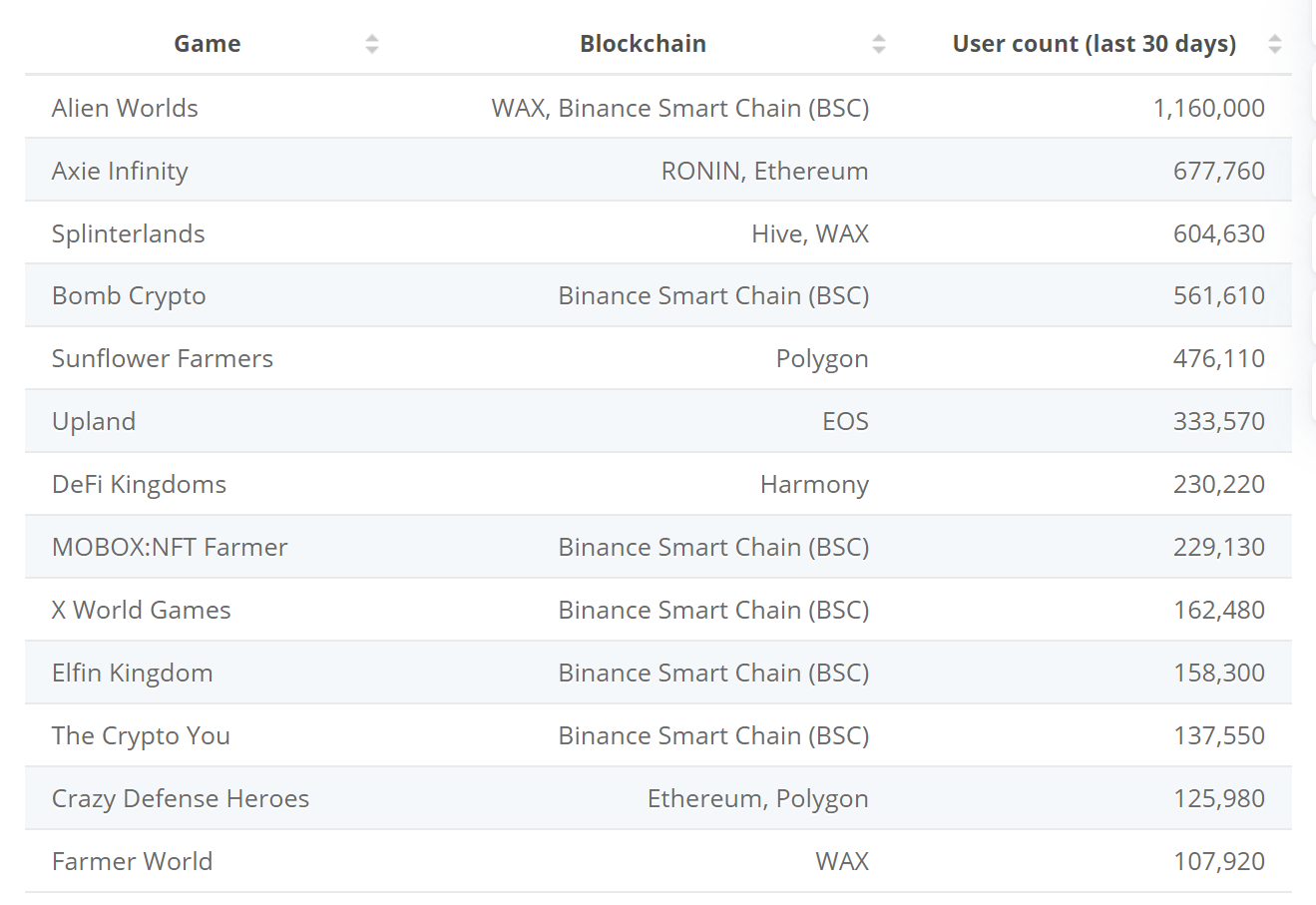Select the Bomb Crypto row

658,295
